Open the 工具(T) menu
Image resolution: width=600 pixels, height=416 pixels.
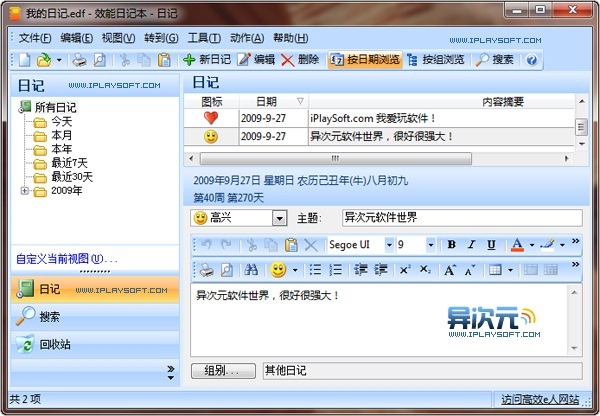[204, 38]
